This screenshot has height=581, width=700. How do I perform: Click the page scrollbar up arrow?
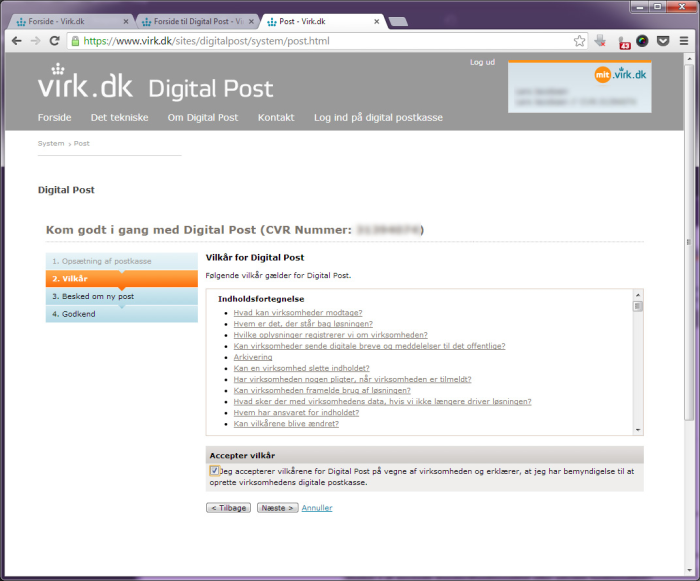[x=690, y=59]
